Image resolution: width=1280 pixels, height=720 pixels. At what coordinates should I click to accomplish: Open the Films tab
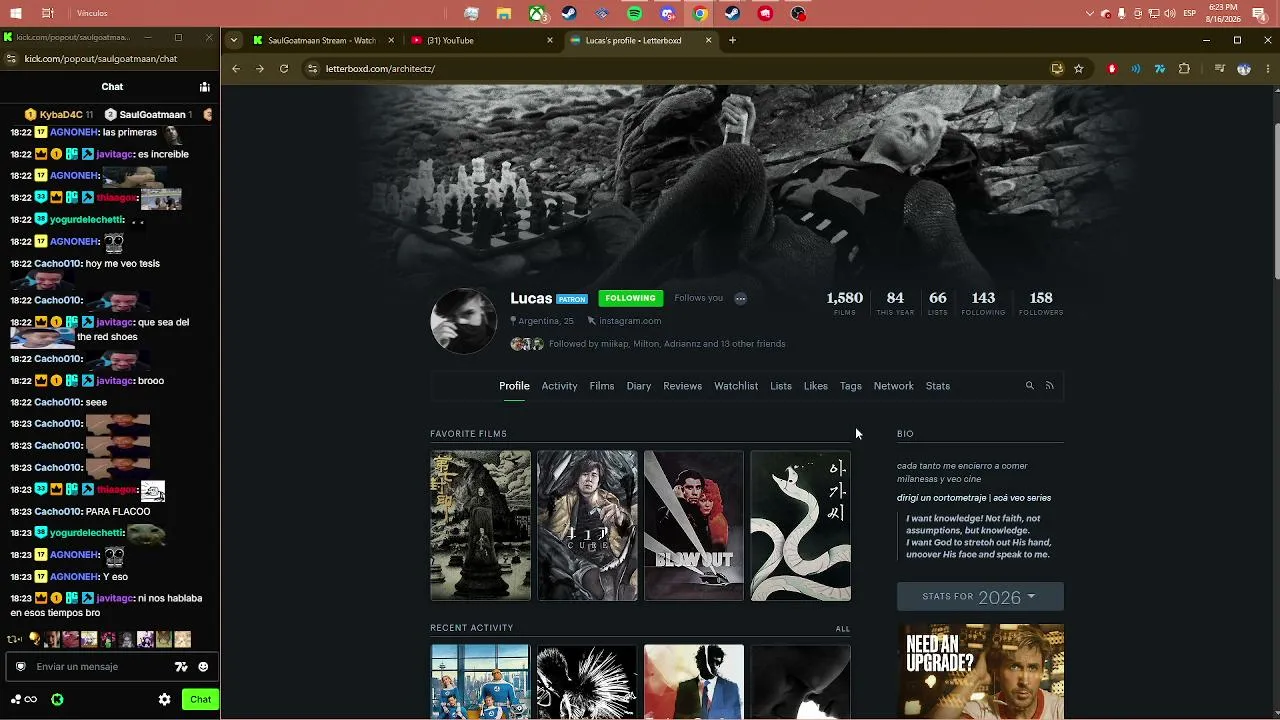(x=602, y=386)
